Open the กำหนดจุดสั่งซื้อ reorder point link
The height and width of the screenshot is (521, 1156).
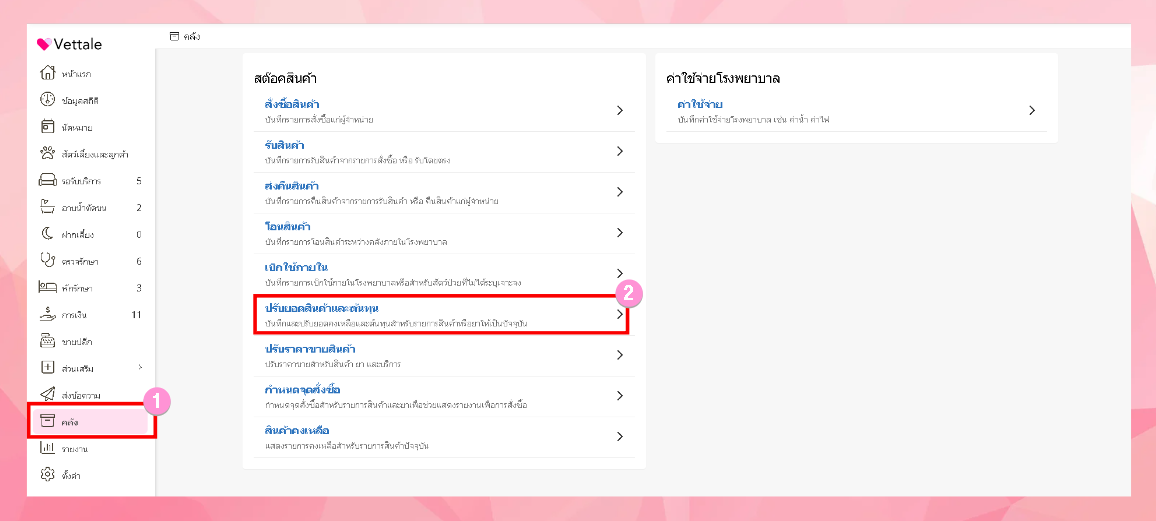tap(302, 389)
